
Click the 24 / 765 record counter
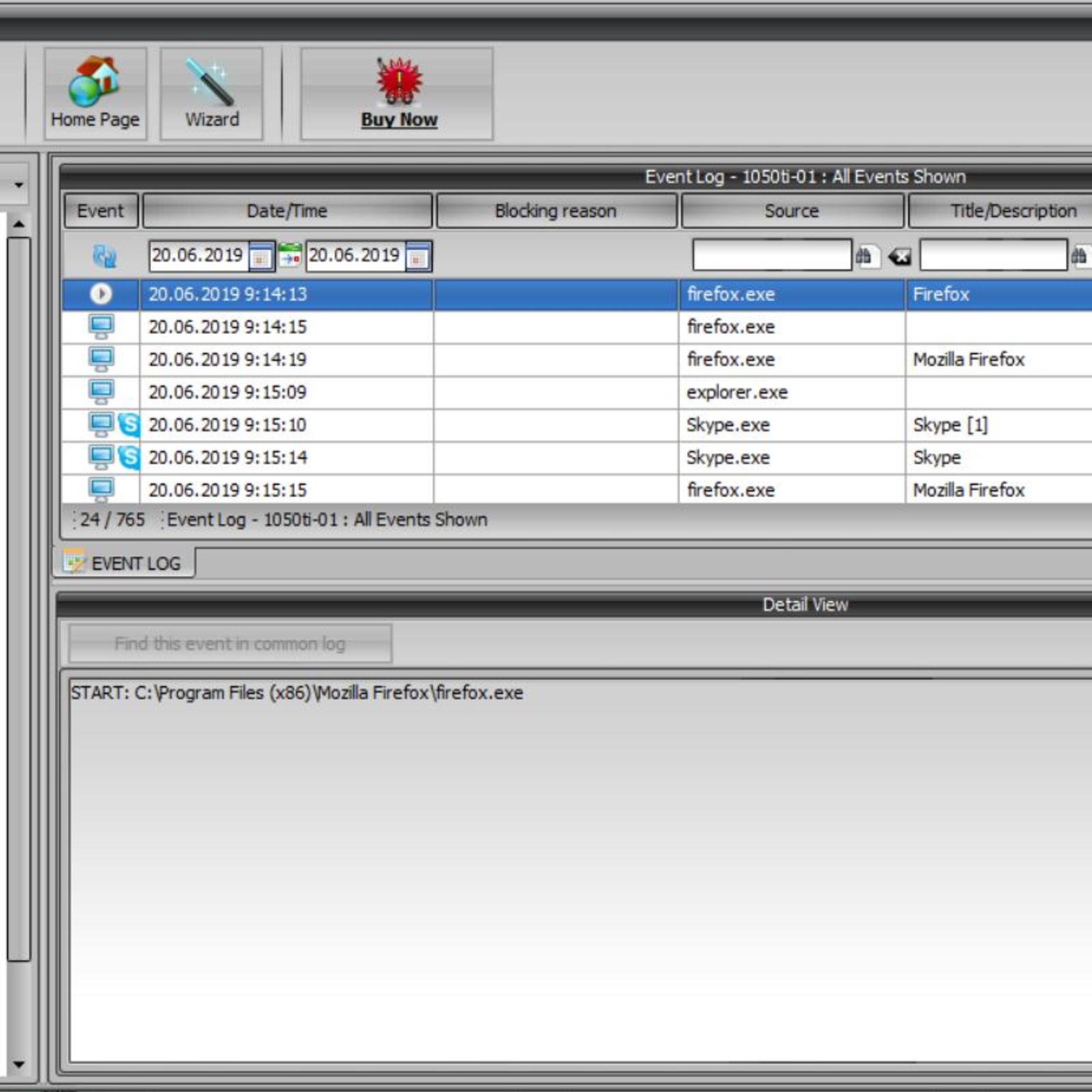[113, 520]
